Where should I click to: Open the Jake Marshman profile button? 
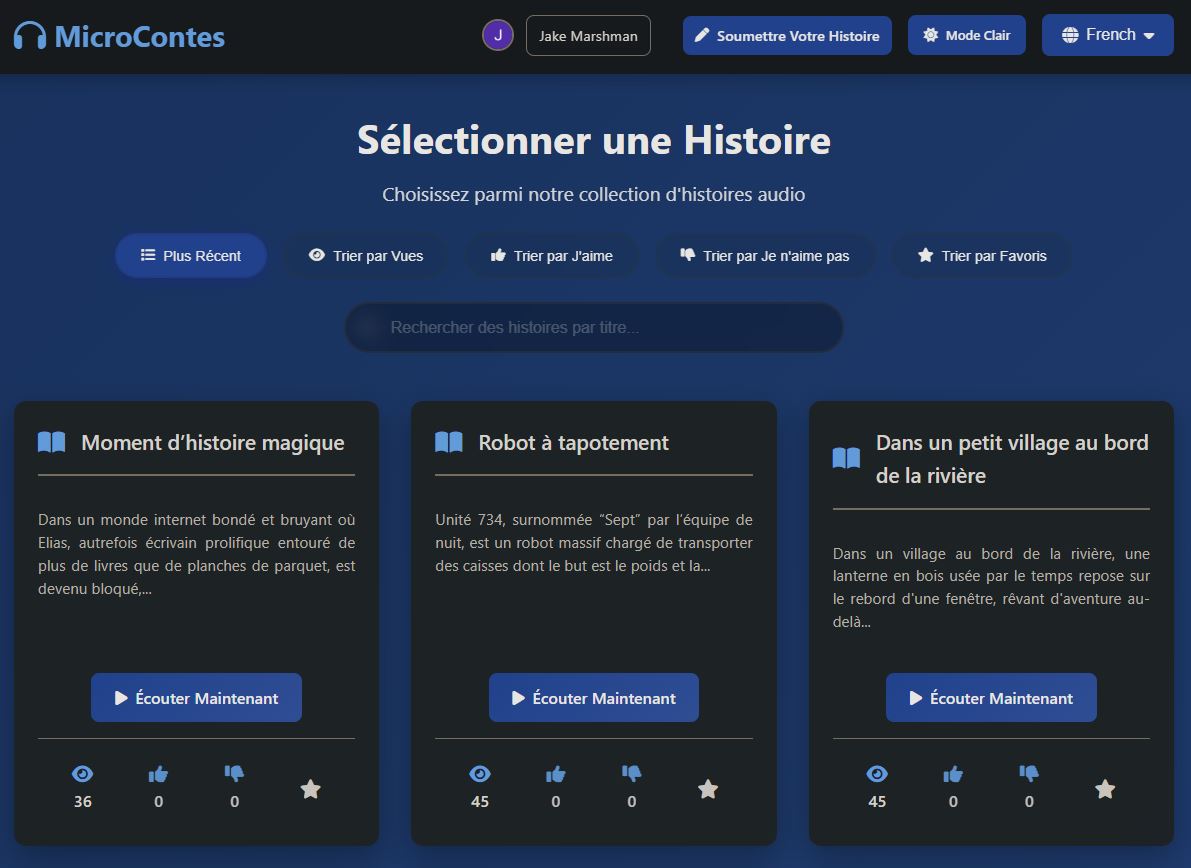pos(588,36)
